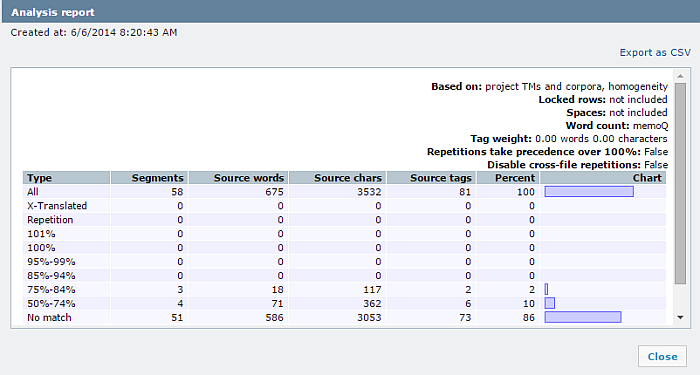700x375 pixels.
Task: Click the 'X-Translated' row label
Action: [x=57, y=206]
